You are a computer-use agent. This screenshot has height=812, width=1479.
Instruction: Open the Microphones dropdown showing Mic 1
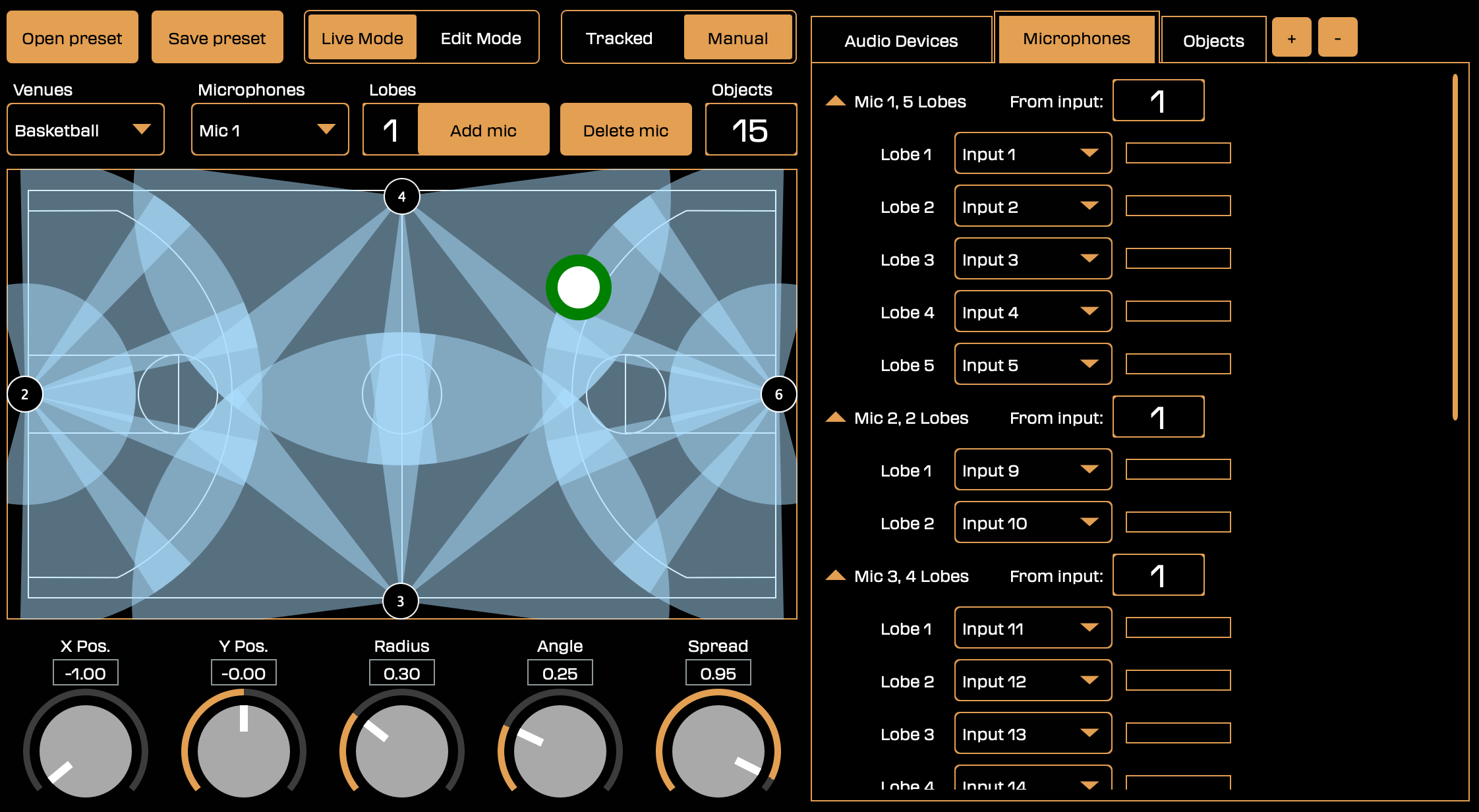tap(270, 129)
